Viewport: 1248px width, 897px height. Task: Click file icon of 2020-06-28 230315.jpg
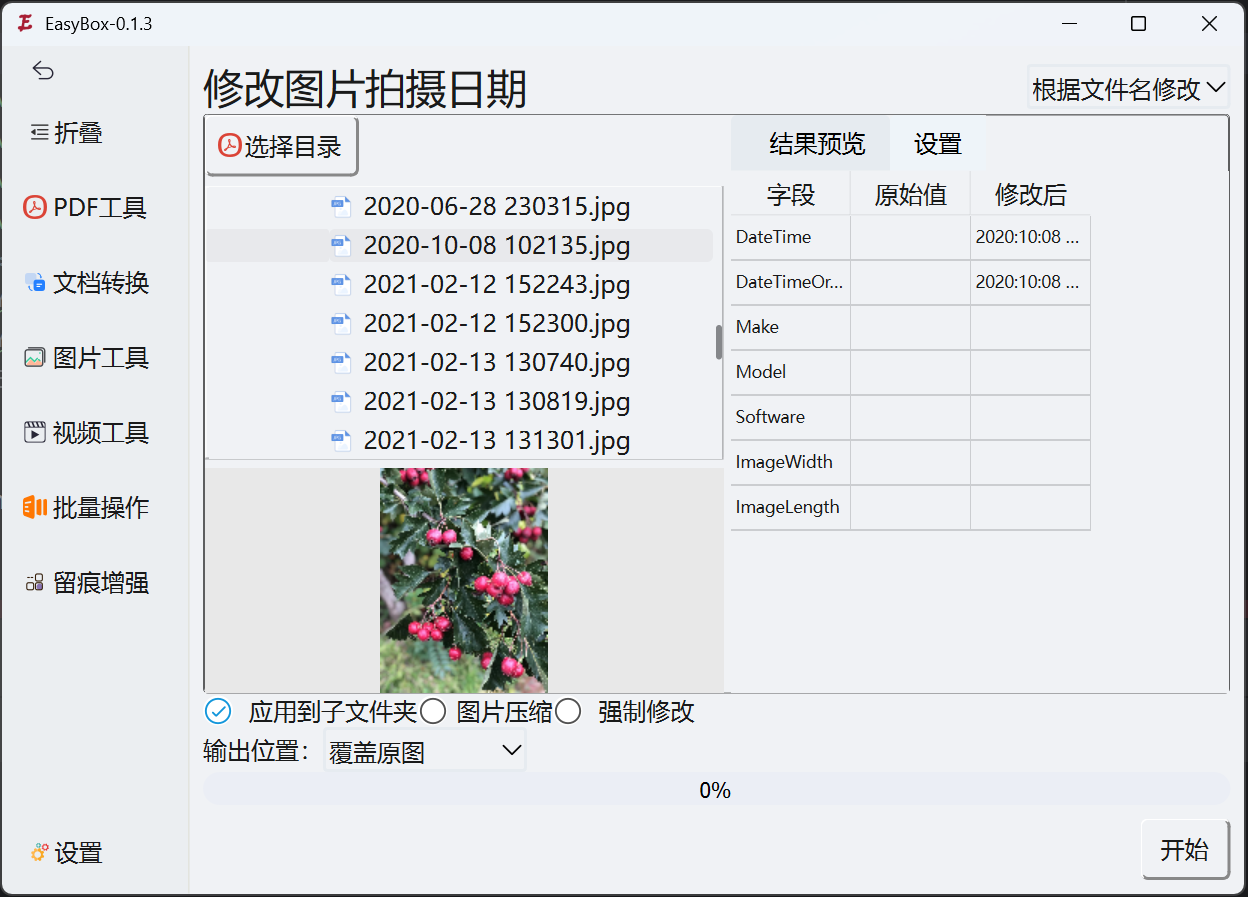(341, 207)
